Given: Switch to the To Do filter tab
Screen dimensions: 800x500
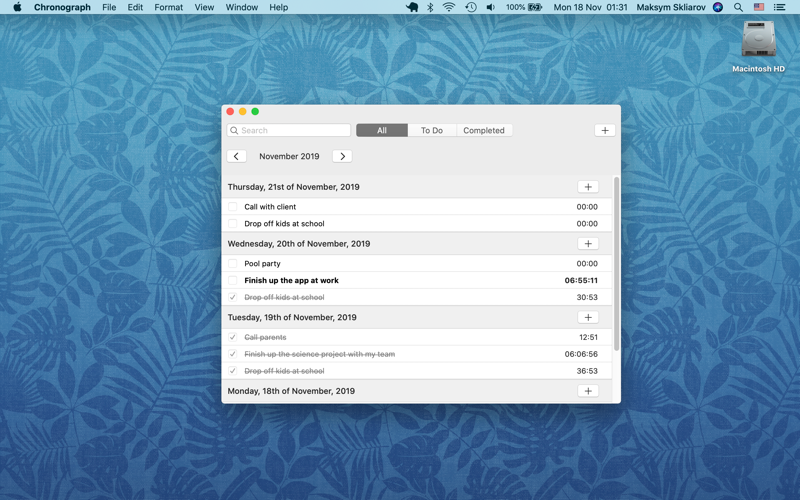Looking at the screenshot, I should point(432,131).
